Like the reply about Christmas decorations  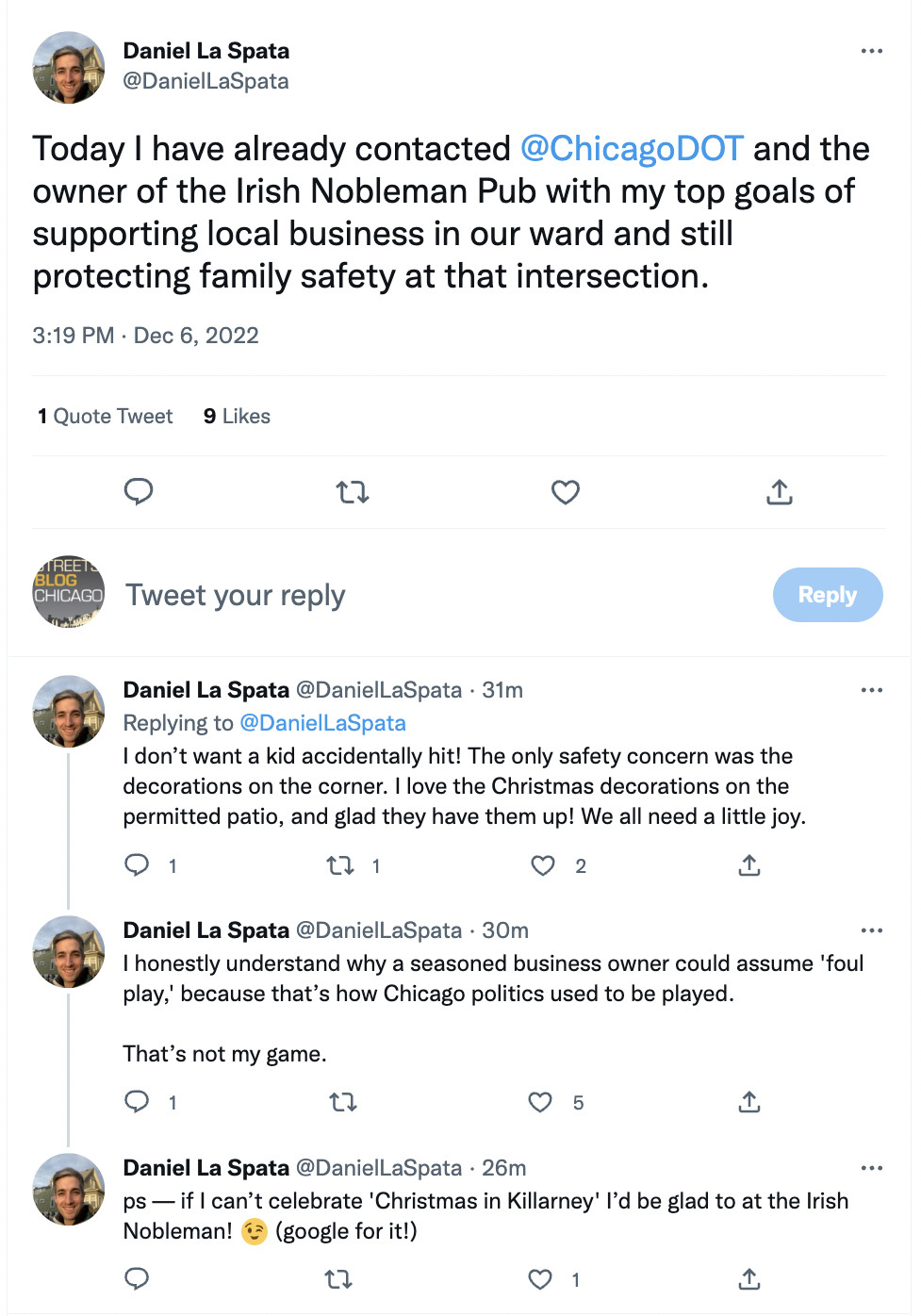pos(543,865)
